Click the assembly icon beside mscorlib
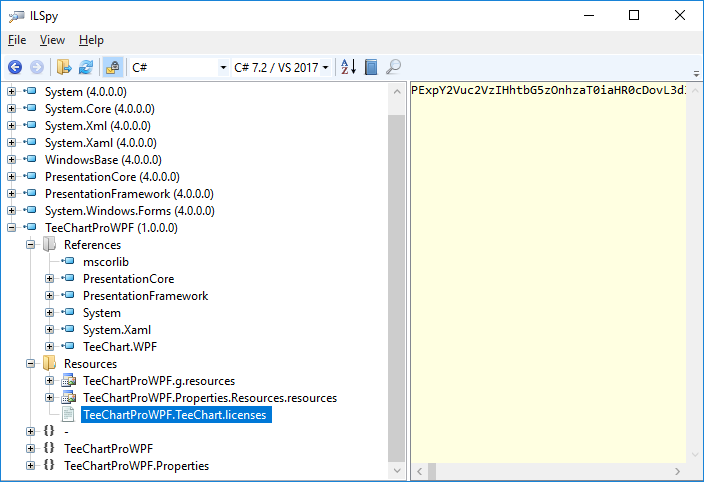704x482 pixels. pyautogui.click(x=68, y=261)
